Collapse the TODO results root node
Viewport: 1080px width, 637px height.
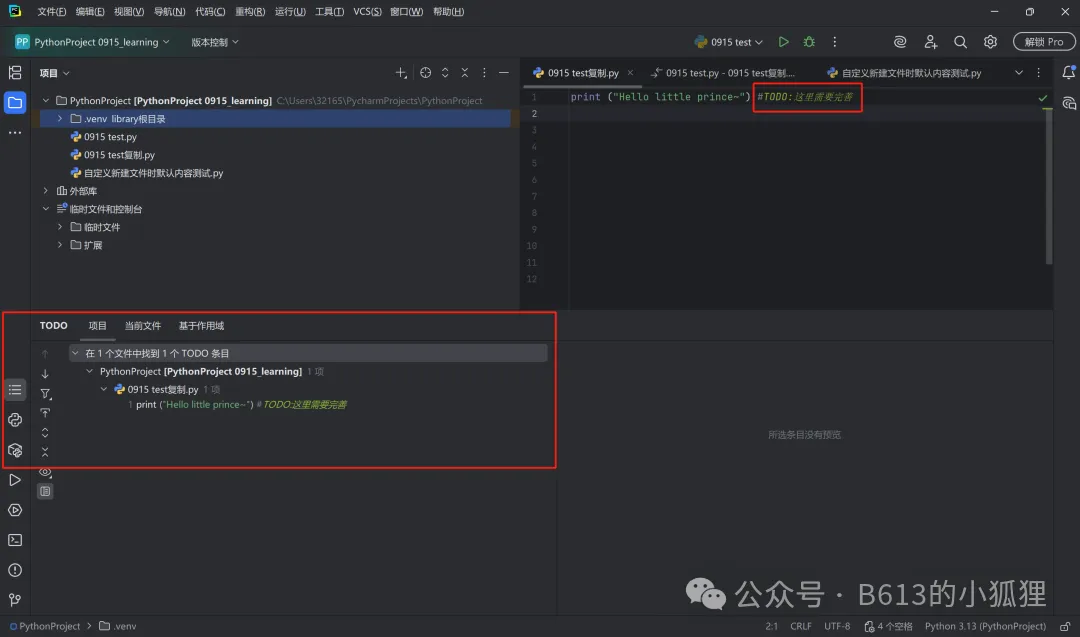coord(75,353)
